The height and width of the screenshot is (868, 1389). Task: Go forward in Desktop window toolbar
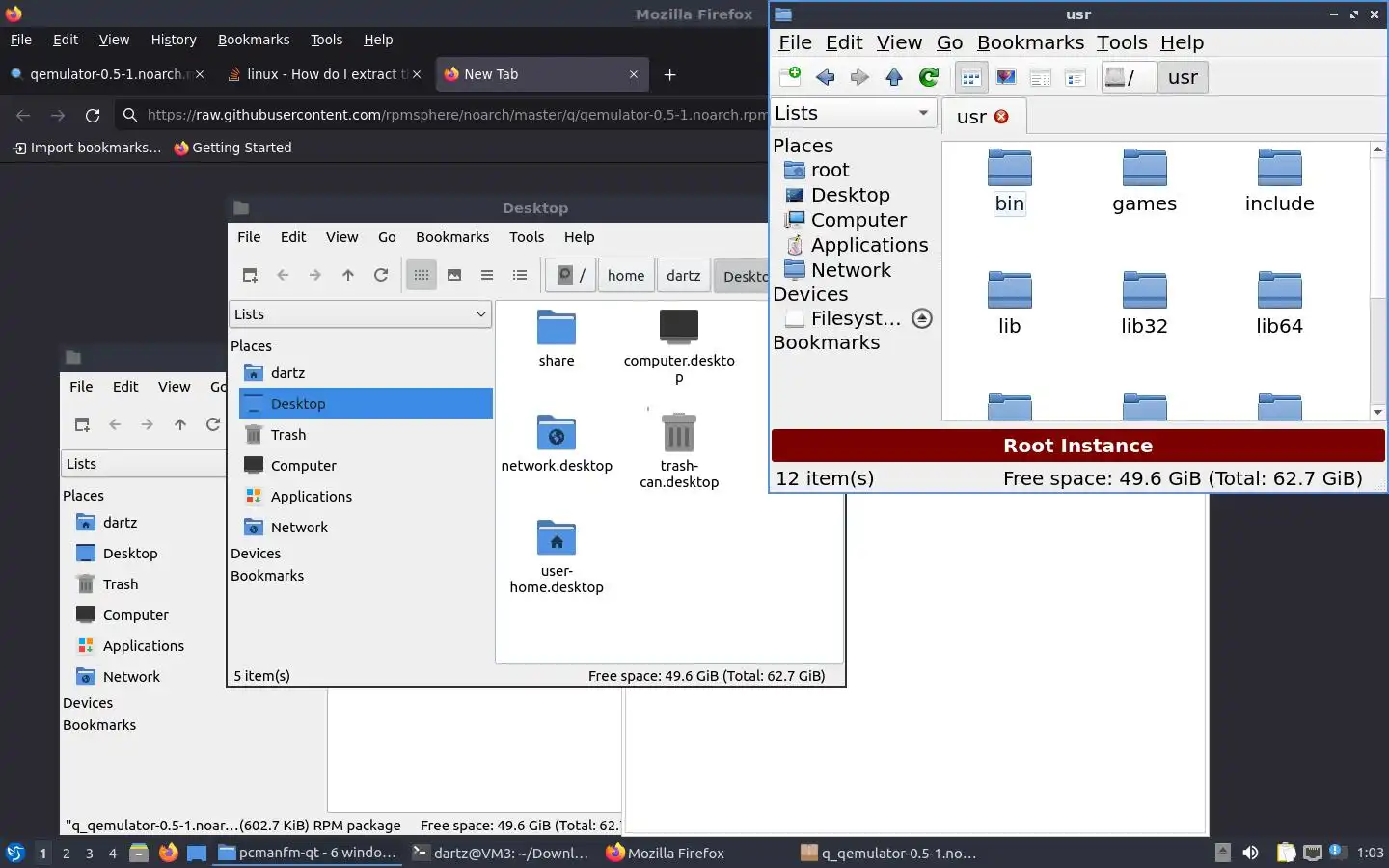[315, 275]
